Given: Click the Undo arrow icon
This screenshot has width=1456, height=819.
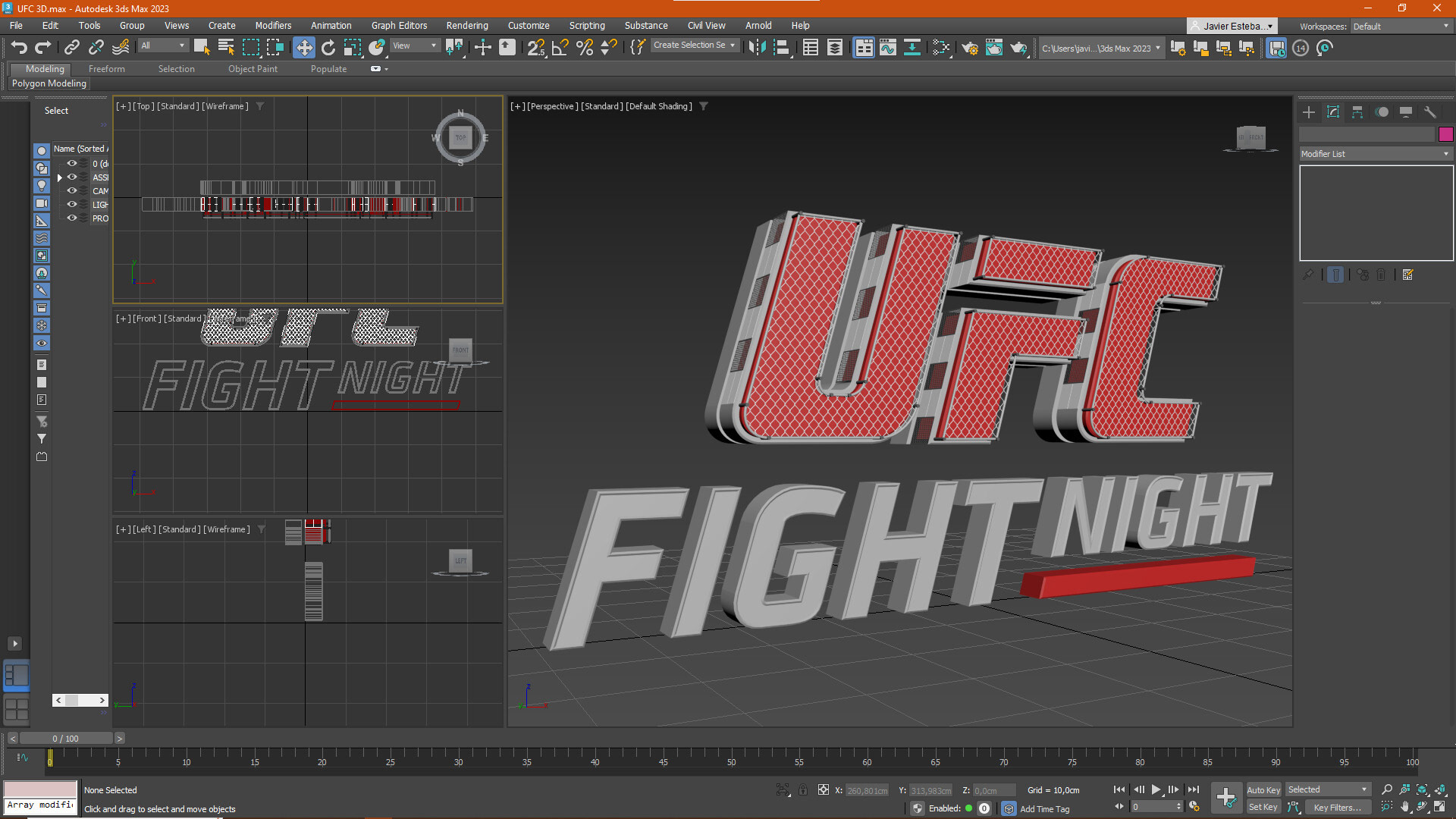Looking at the screenshot, I should (19, 48).
